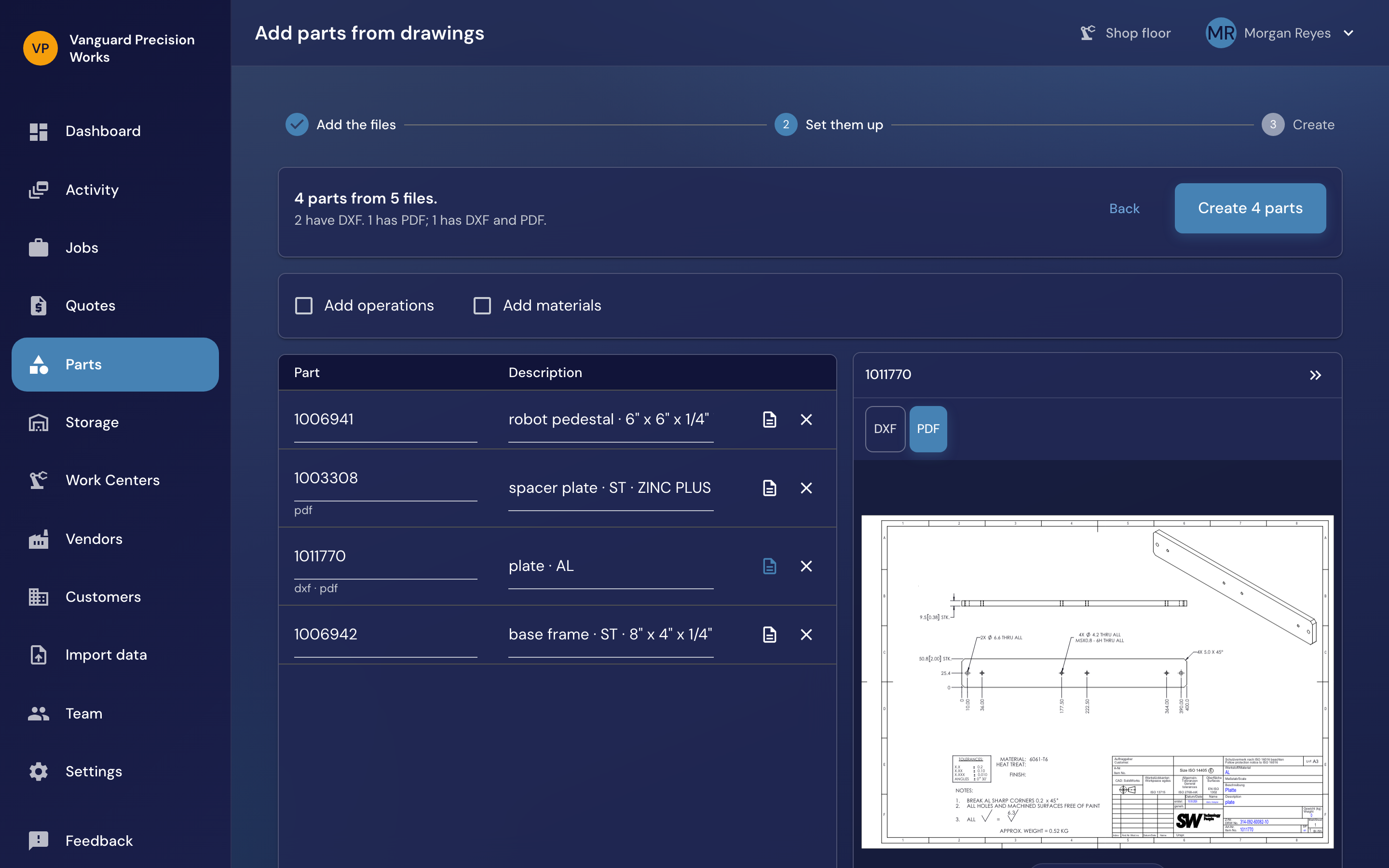Collapse the 1011770 preview panel
Viewport: 1389px width, 868px height.
click(1316, 375)
